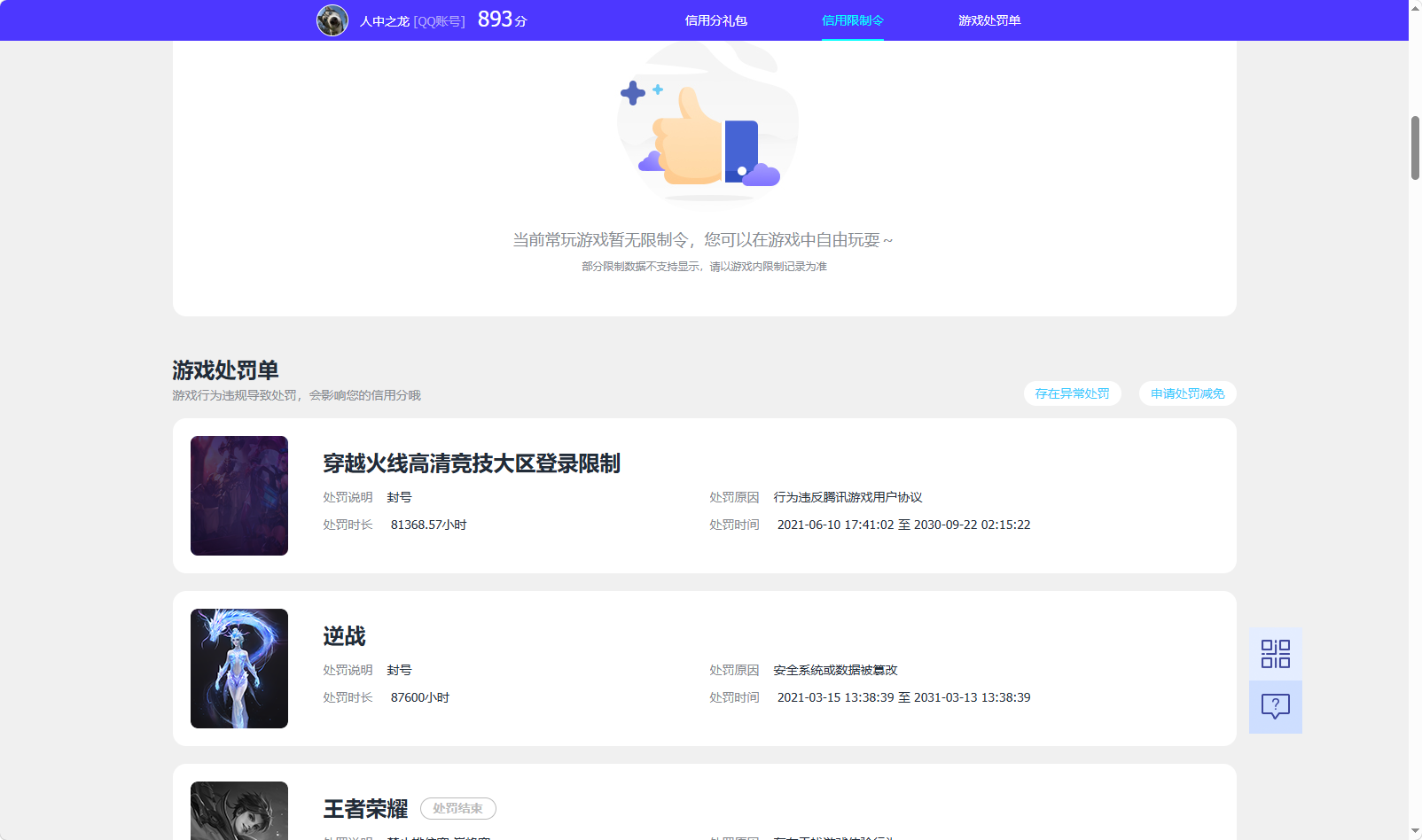Click the 2031-03-13 penalty time range
Viewport: 1422px width, 840px height.
pyautogui.click(x=904, y=697)
